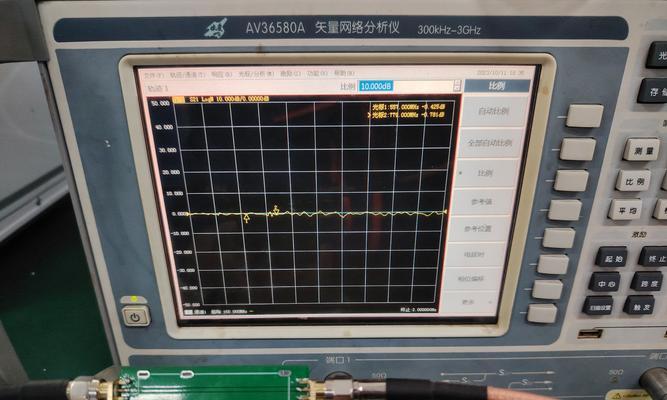Select marker 2 triangle on the trace
The height and width of the screenshot is (400, 667).
[x=276, y=209]
